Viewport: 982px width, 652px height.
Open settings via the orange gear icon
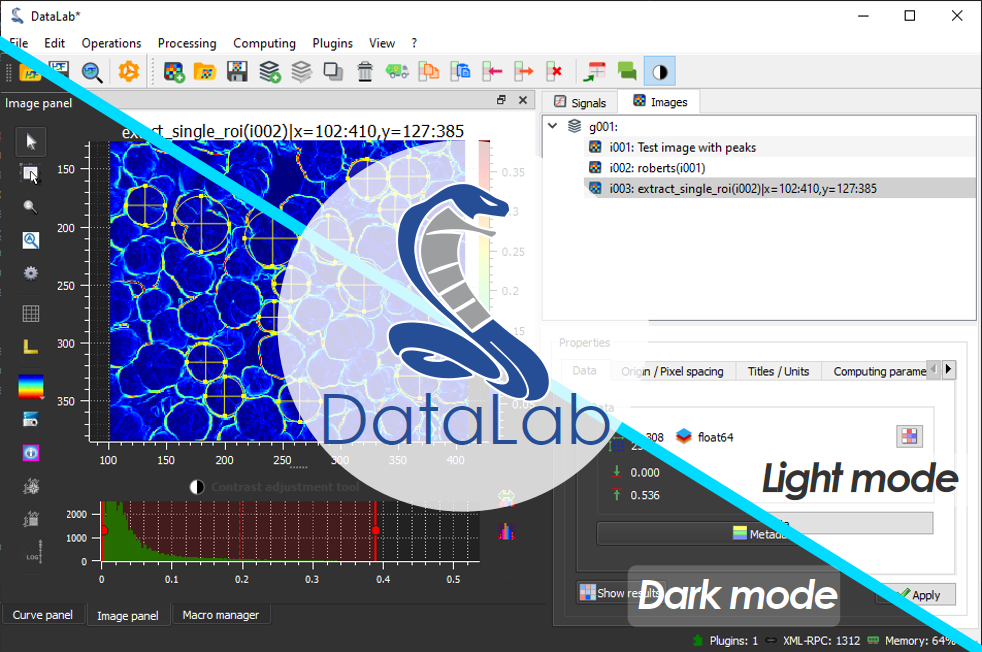tap(128, 71)
